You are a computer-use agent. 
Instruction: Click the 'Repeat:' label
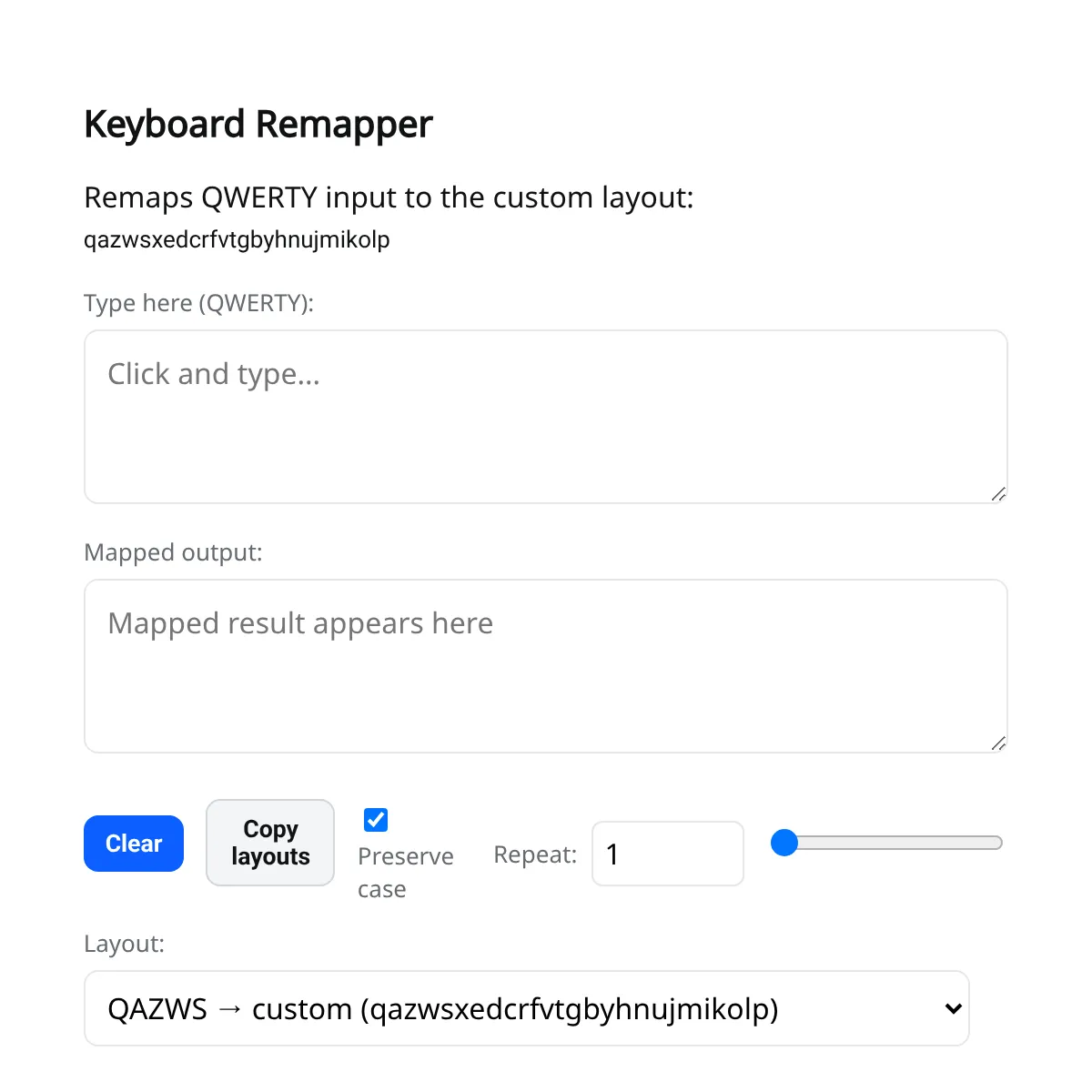click(535, 854)
